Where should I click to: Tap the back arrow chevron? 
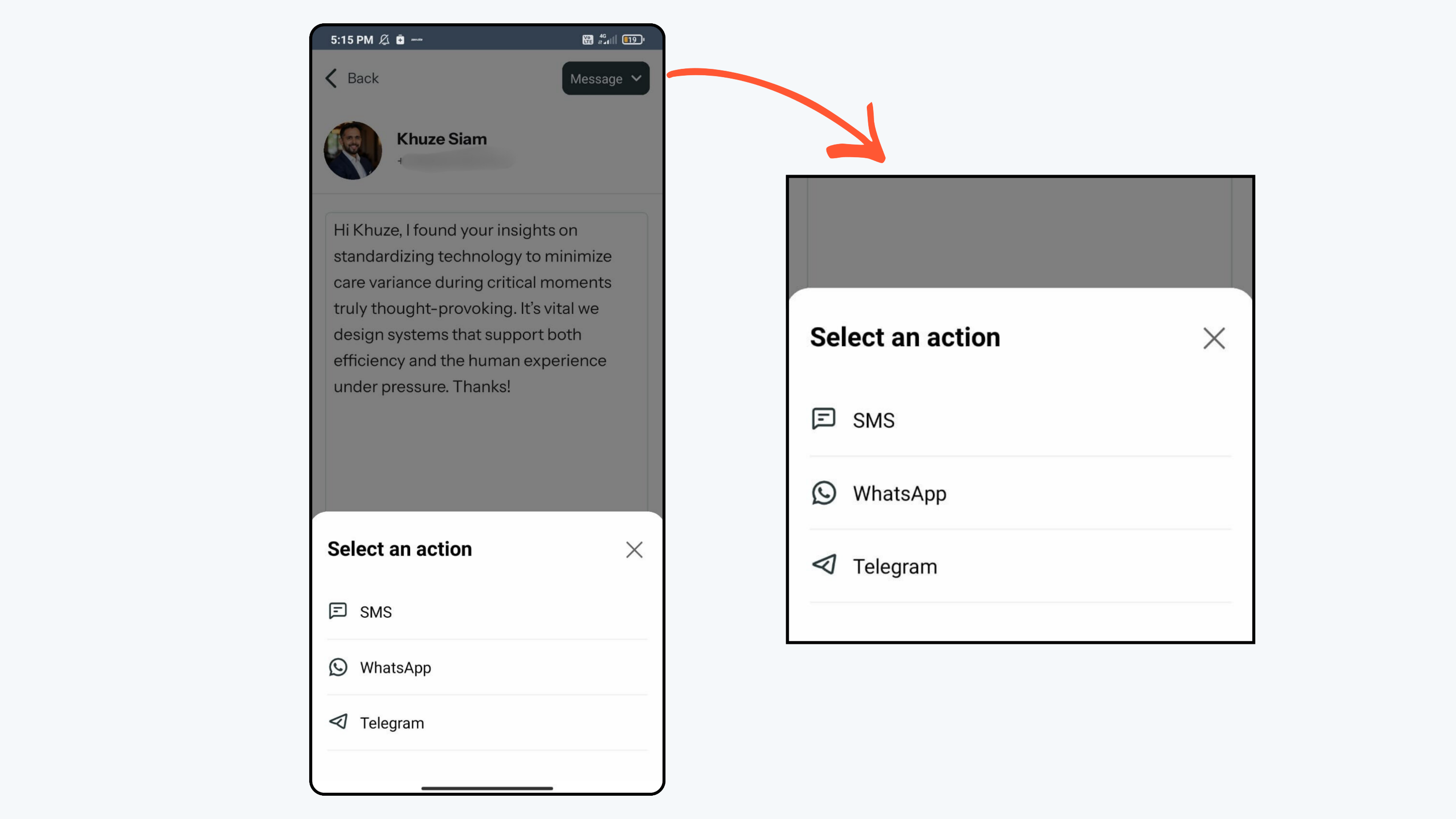point(331,78)
